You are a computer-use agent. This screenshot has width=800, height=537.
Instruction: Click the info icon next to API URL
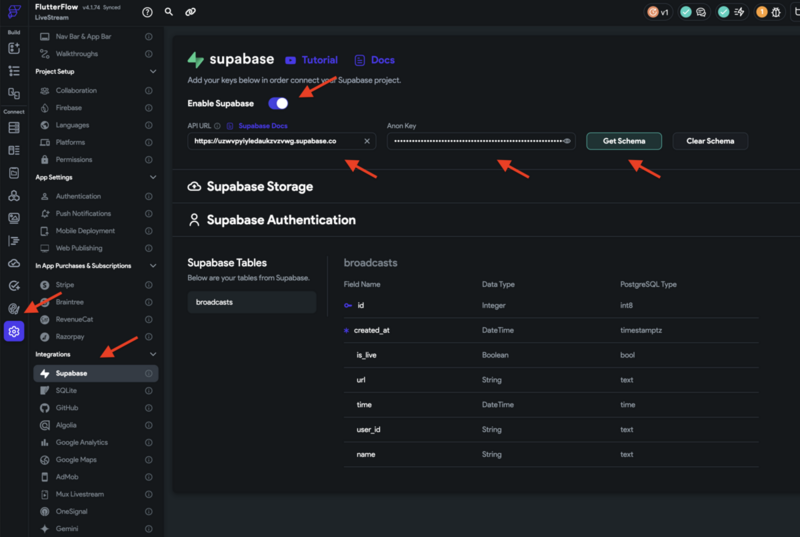point(217,126)
